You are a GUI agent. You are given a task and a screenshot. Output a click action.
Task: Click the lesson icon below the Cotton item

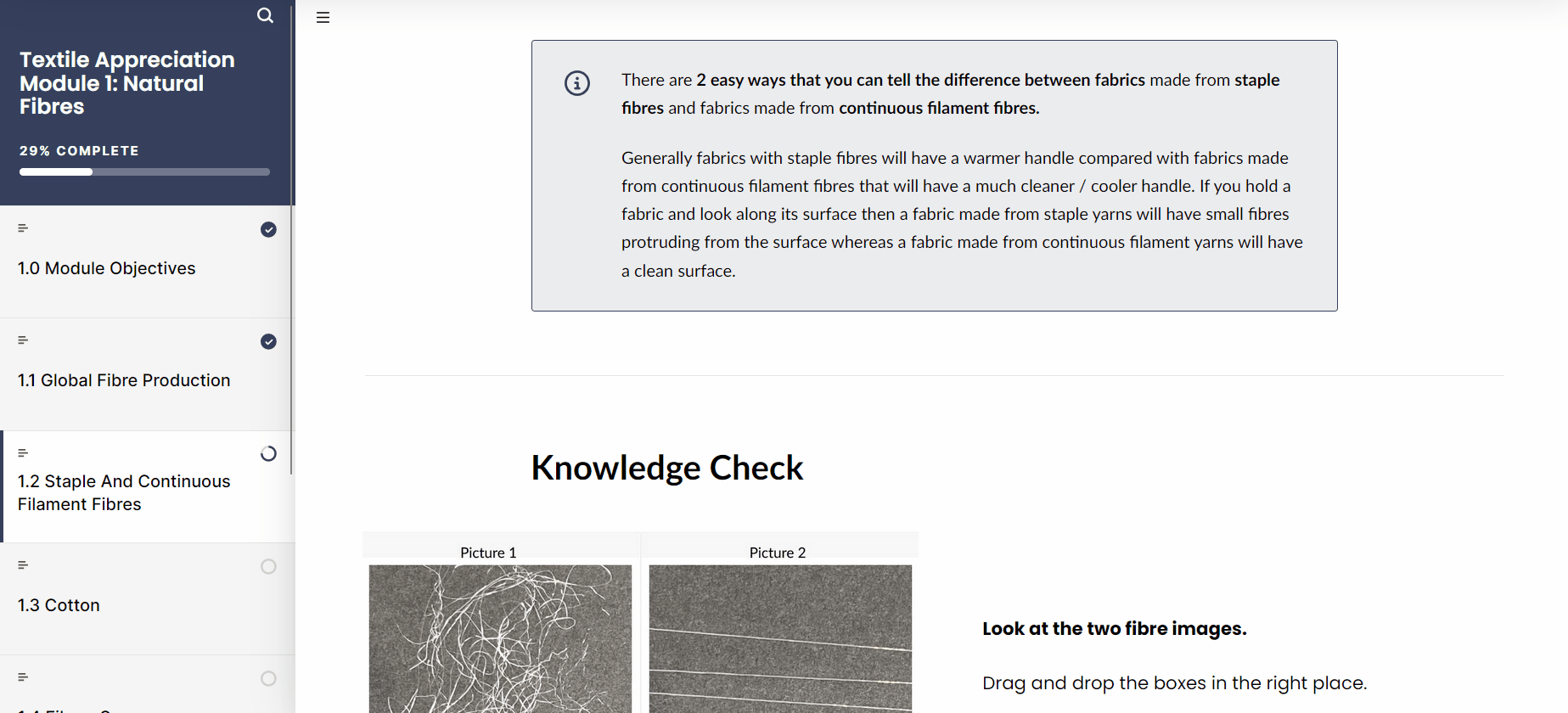coord(23,677)
